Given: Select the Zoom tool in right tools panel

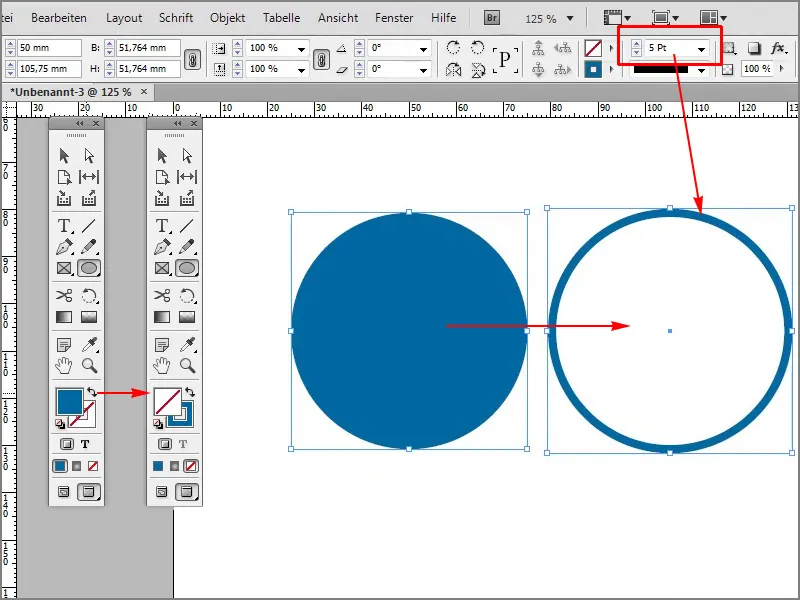Looking at the screenshot, I should (x=186, y=365).
